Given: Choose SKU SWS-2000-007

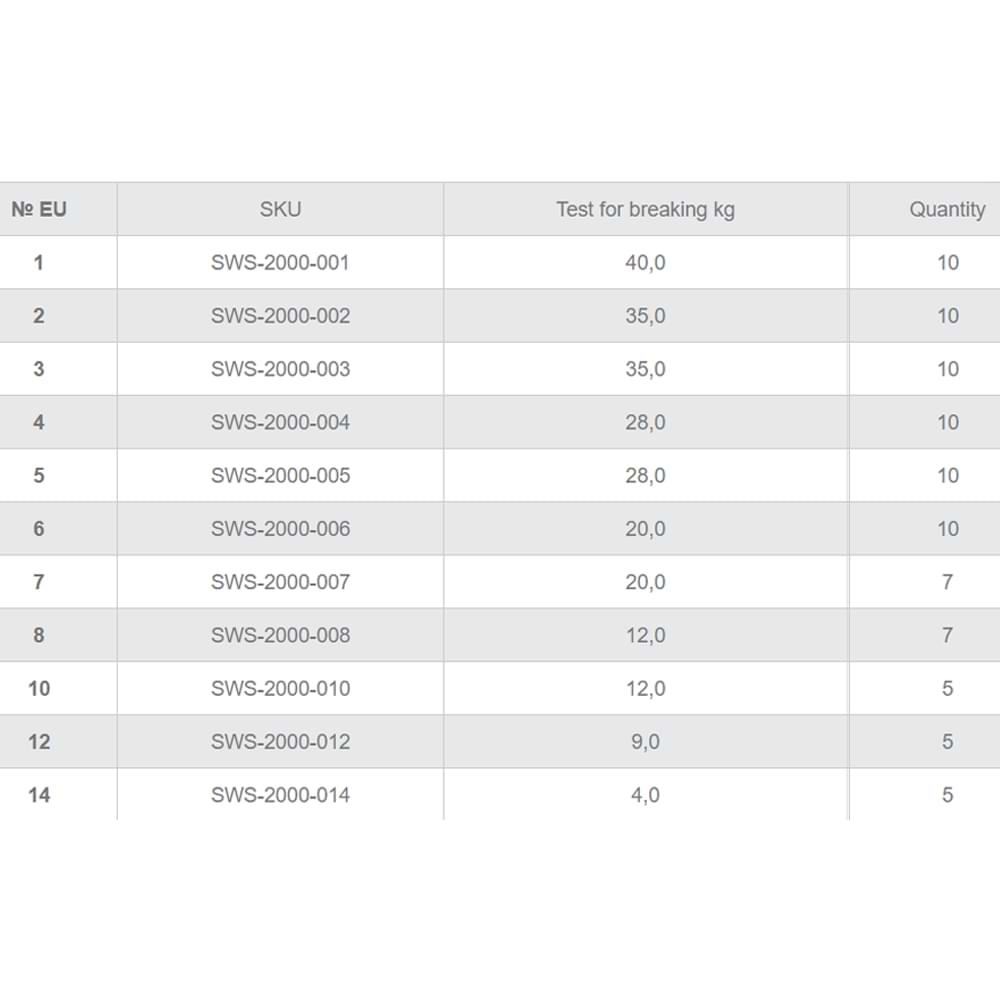Looking at the screenshot, I should click(280, 582).
